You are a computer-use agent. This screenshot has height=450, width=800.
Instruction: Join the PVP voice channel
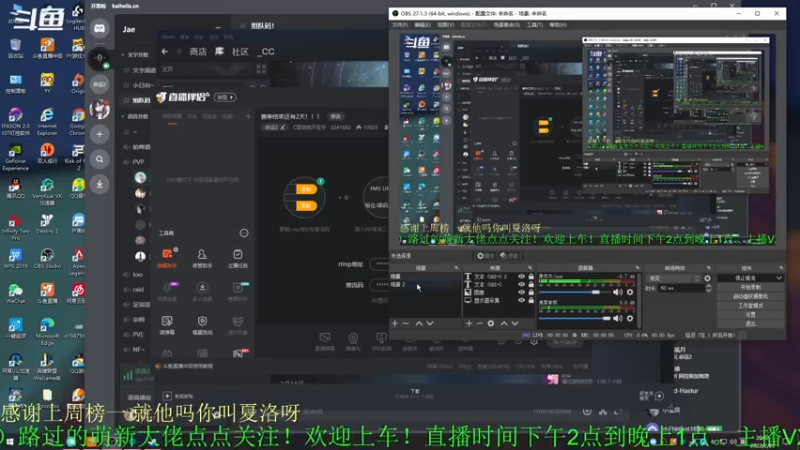click(138, 162)
